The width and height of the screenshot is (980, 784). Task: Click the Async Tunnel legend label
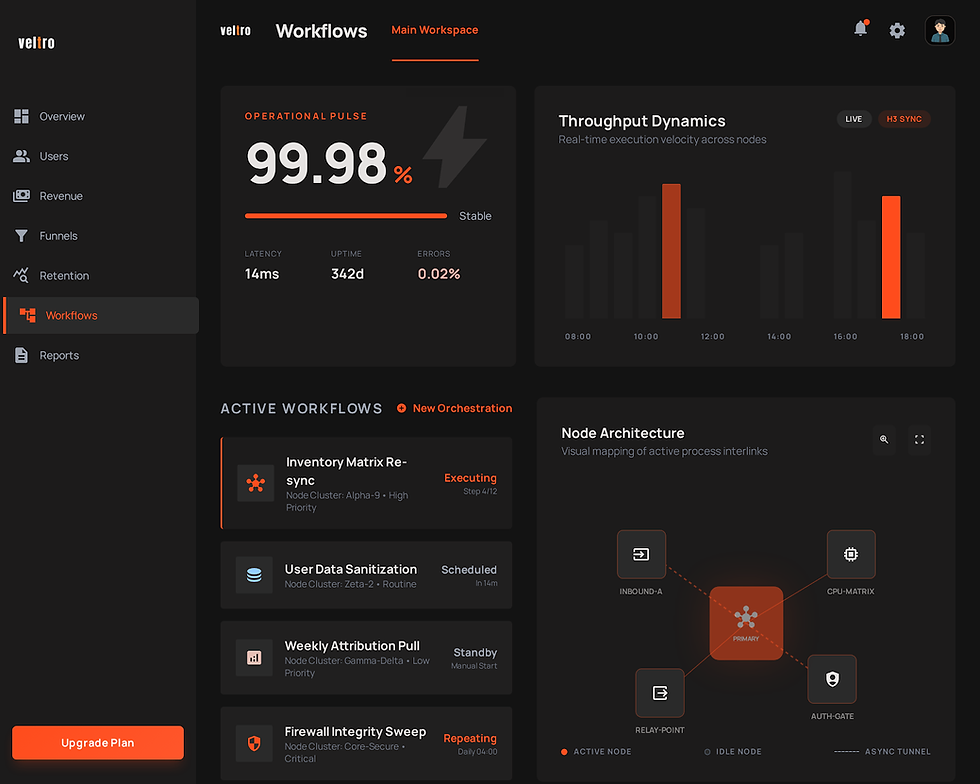coord(898,751)
